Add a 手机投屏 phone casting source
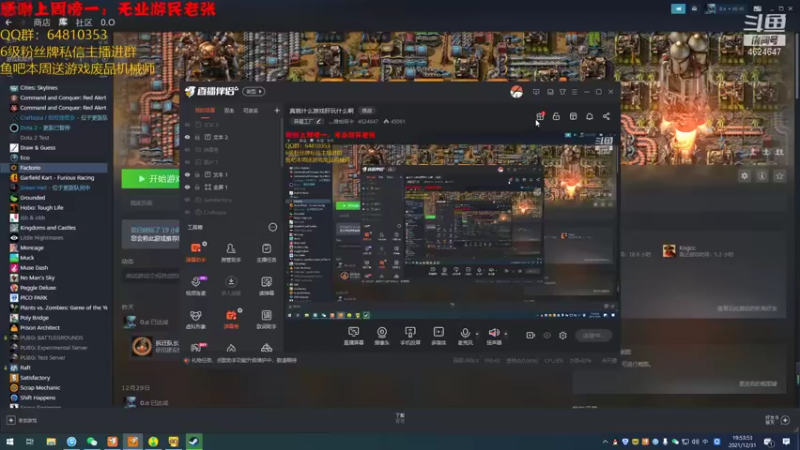 tap(410, 336)
